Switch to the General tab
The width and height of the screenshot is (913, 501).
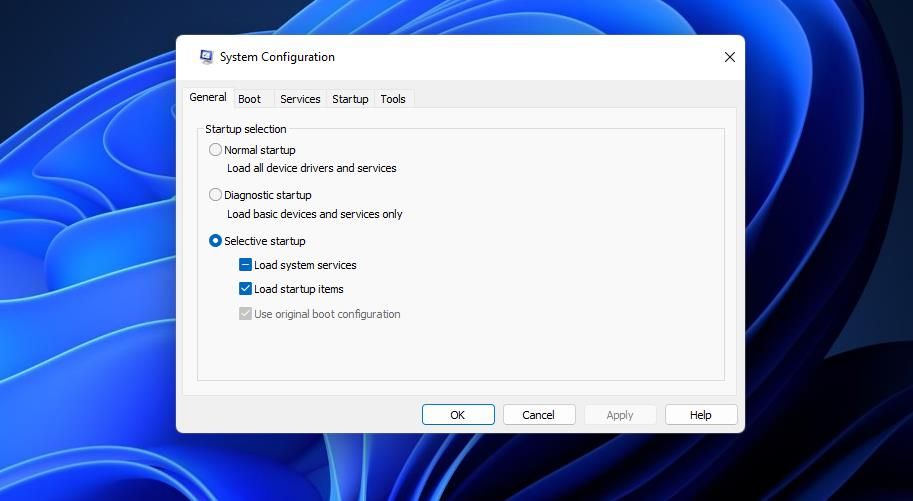point(208,97)
